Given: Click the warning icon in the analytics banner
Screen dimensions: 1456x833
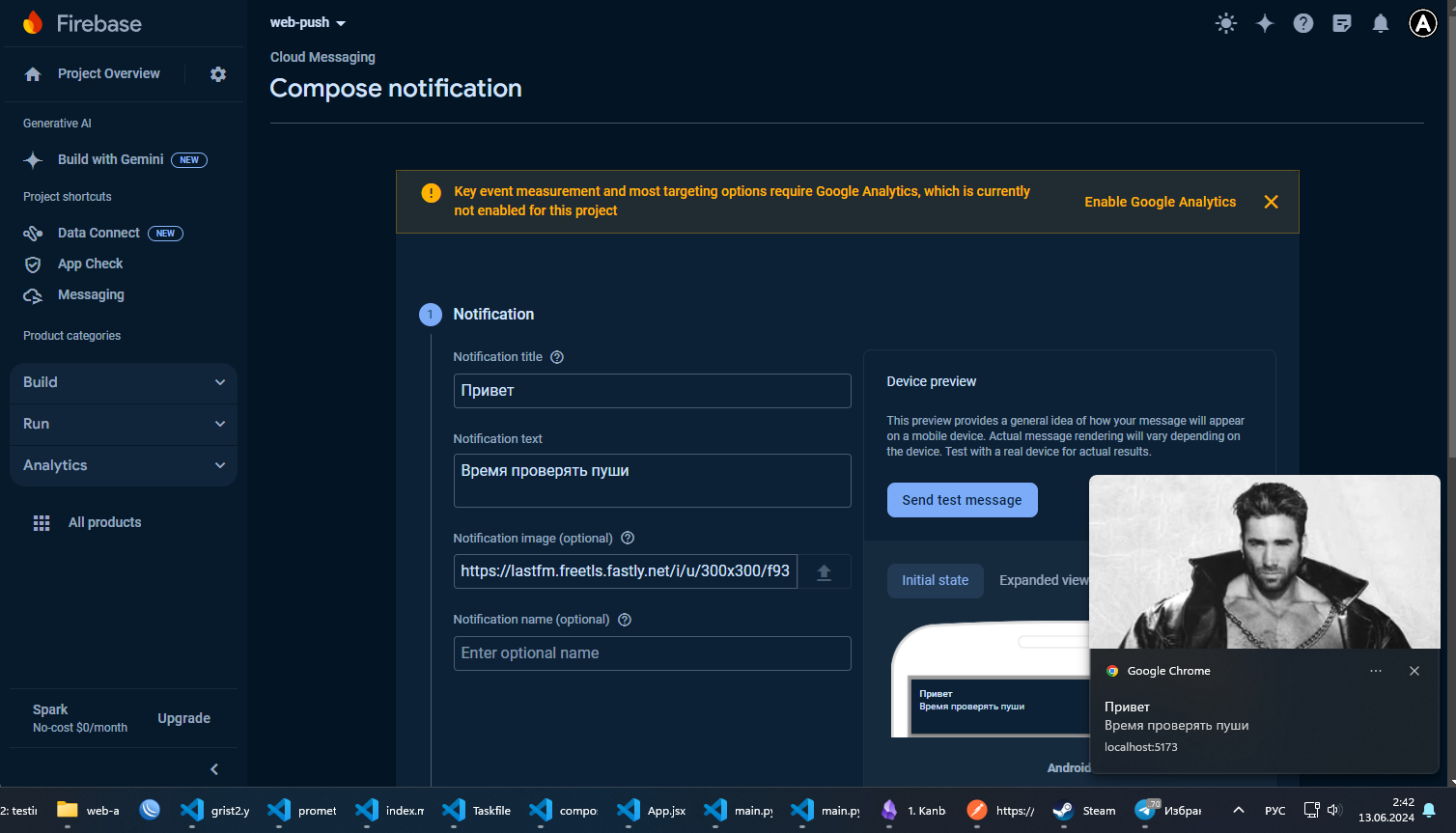Looking at the screenshot, I should [x=432, y=193].
